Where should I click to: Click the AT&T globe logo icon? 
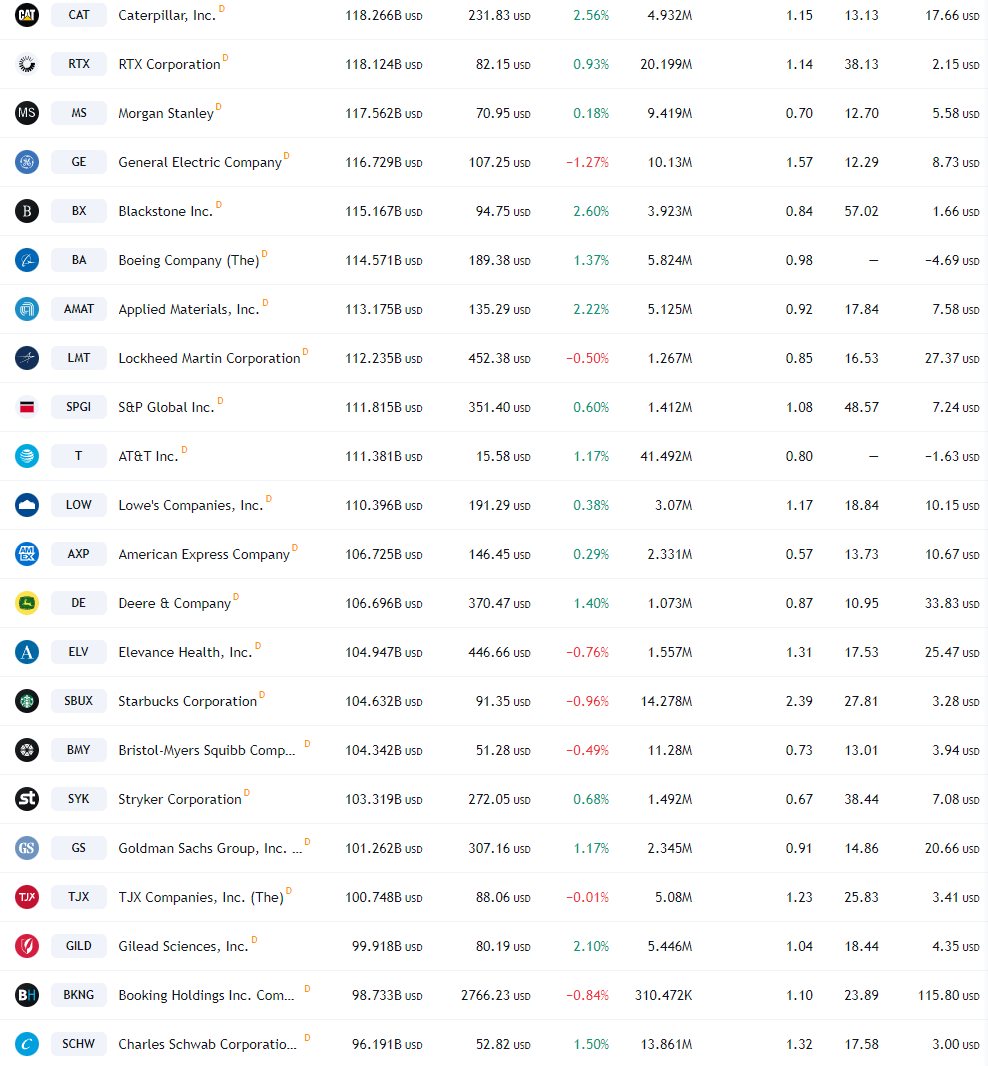point(27,455)
